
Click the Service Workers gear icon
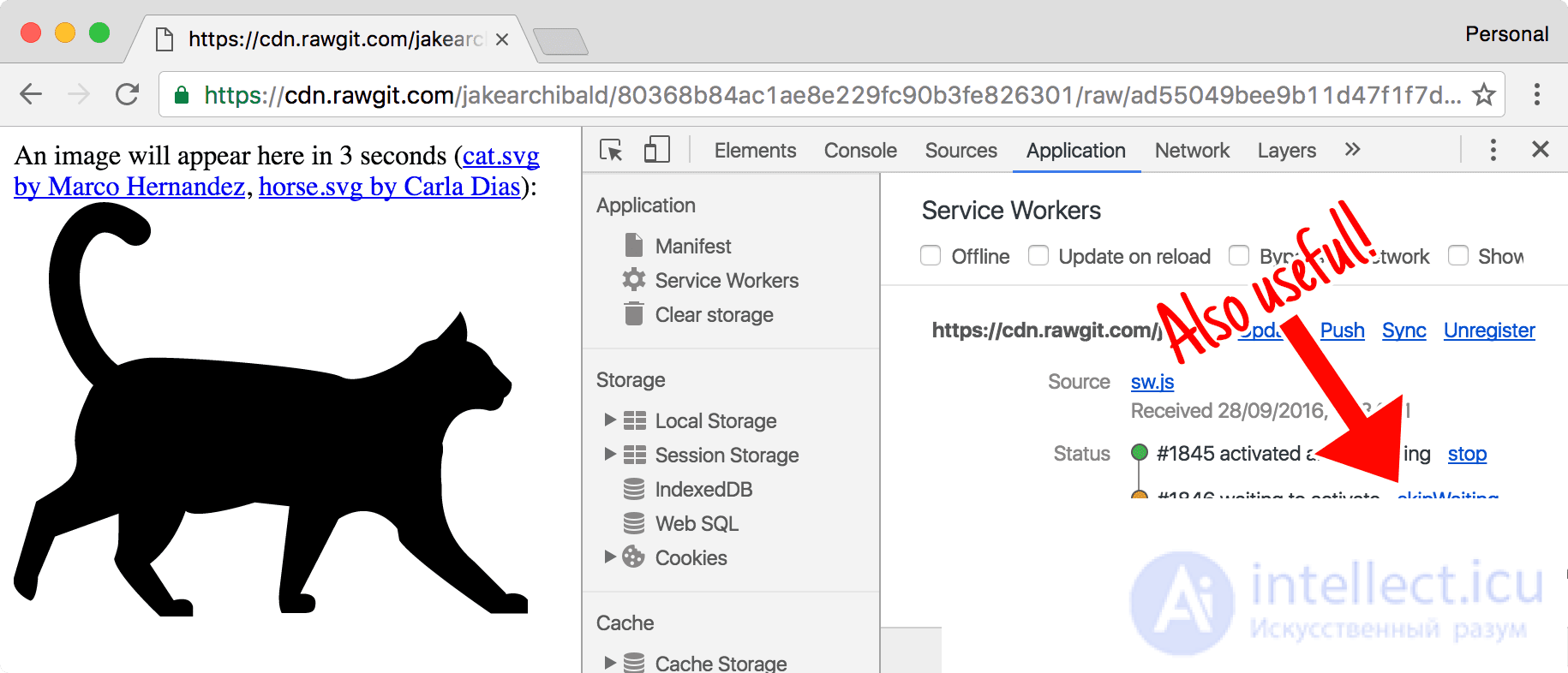pos(634,279)
